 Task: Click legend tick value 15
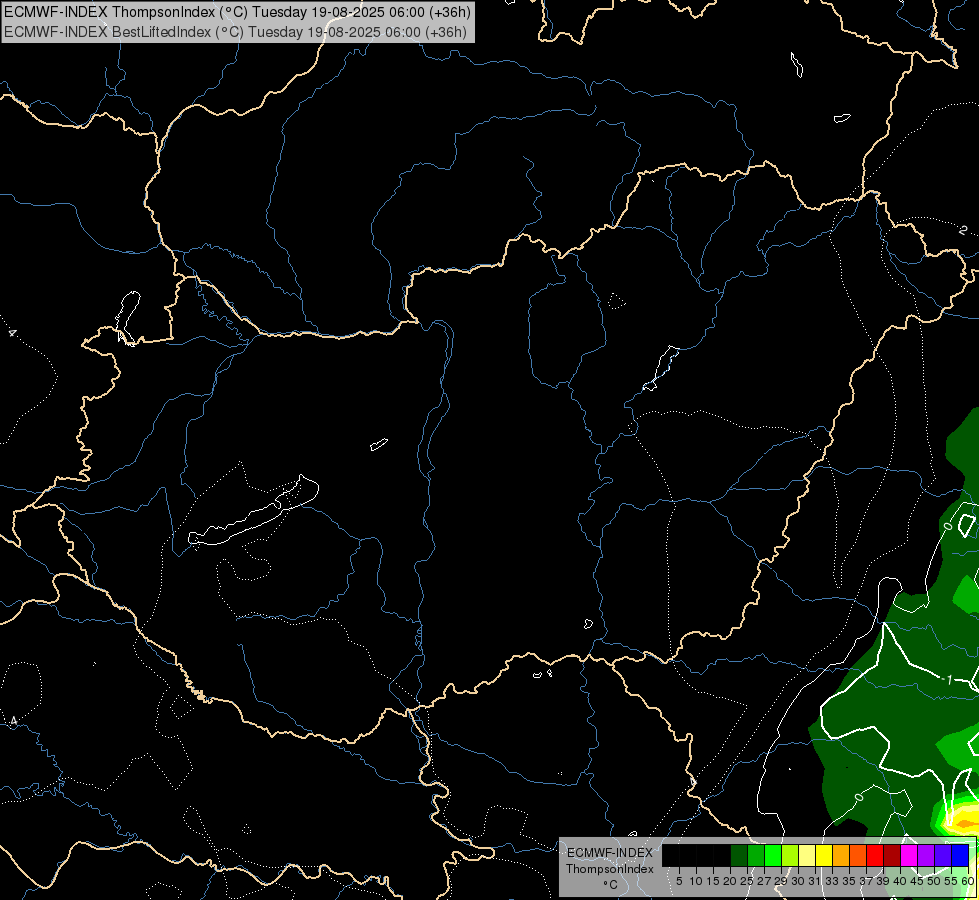[x=714, y=881]
